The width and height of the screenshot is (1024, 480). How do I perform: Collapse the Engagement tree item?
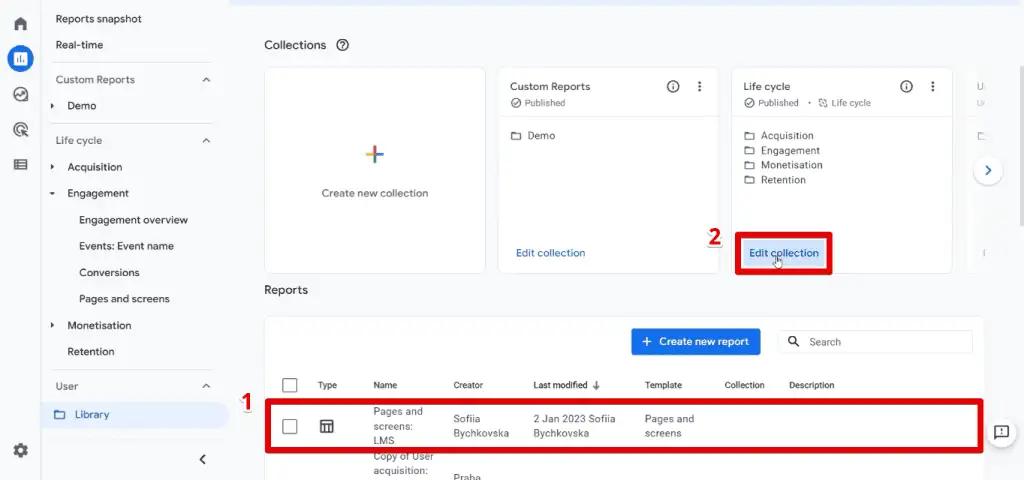(x=52, y=193)
